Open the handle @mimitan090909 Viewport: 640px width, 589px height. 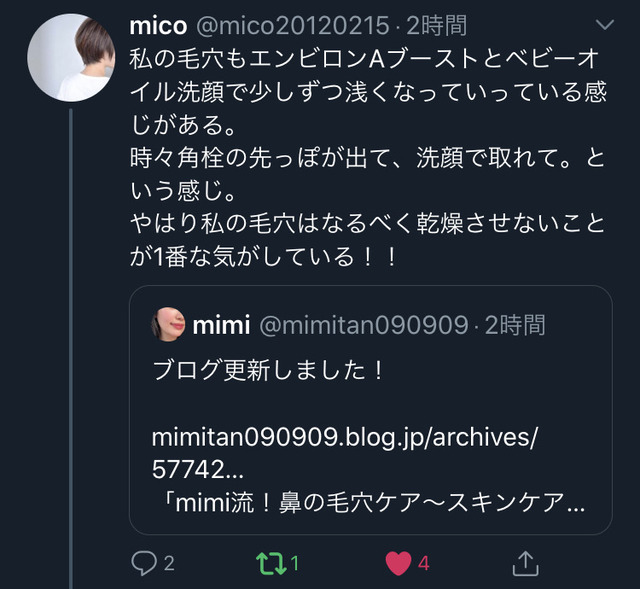tap(364, 325)
